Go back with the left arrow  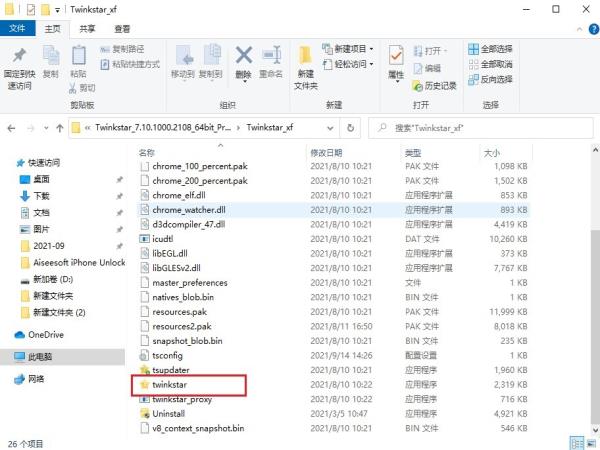point(11,128)
